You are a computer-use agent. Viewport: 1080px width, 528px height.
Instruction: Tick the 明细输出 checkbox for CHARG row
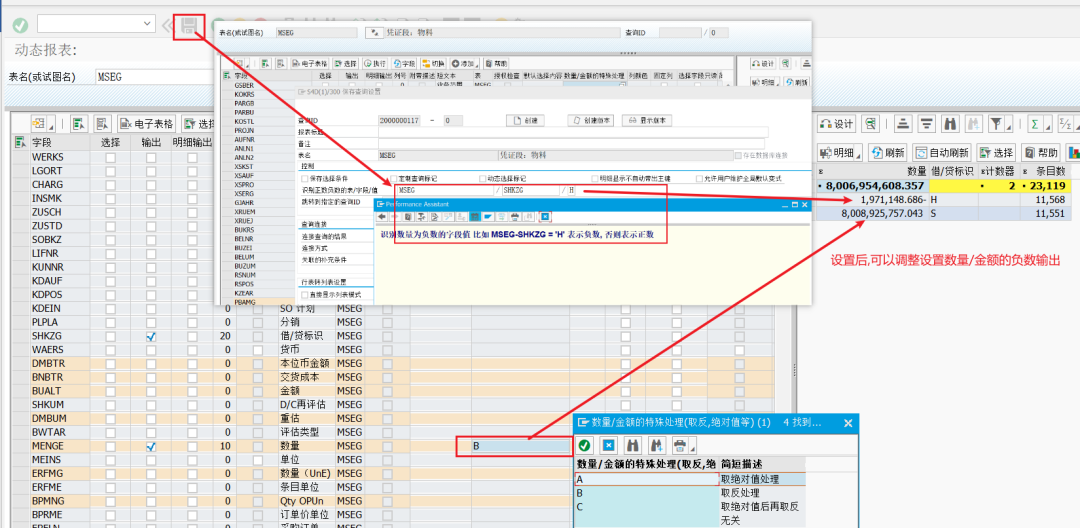tap(192, 185)
